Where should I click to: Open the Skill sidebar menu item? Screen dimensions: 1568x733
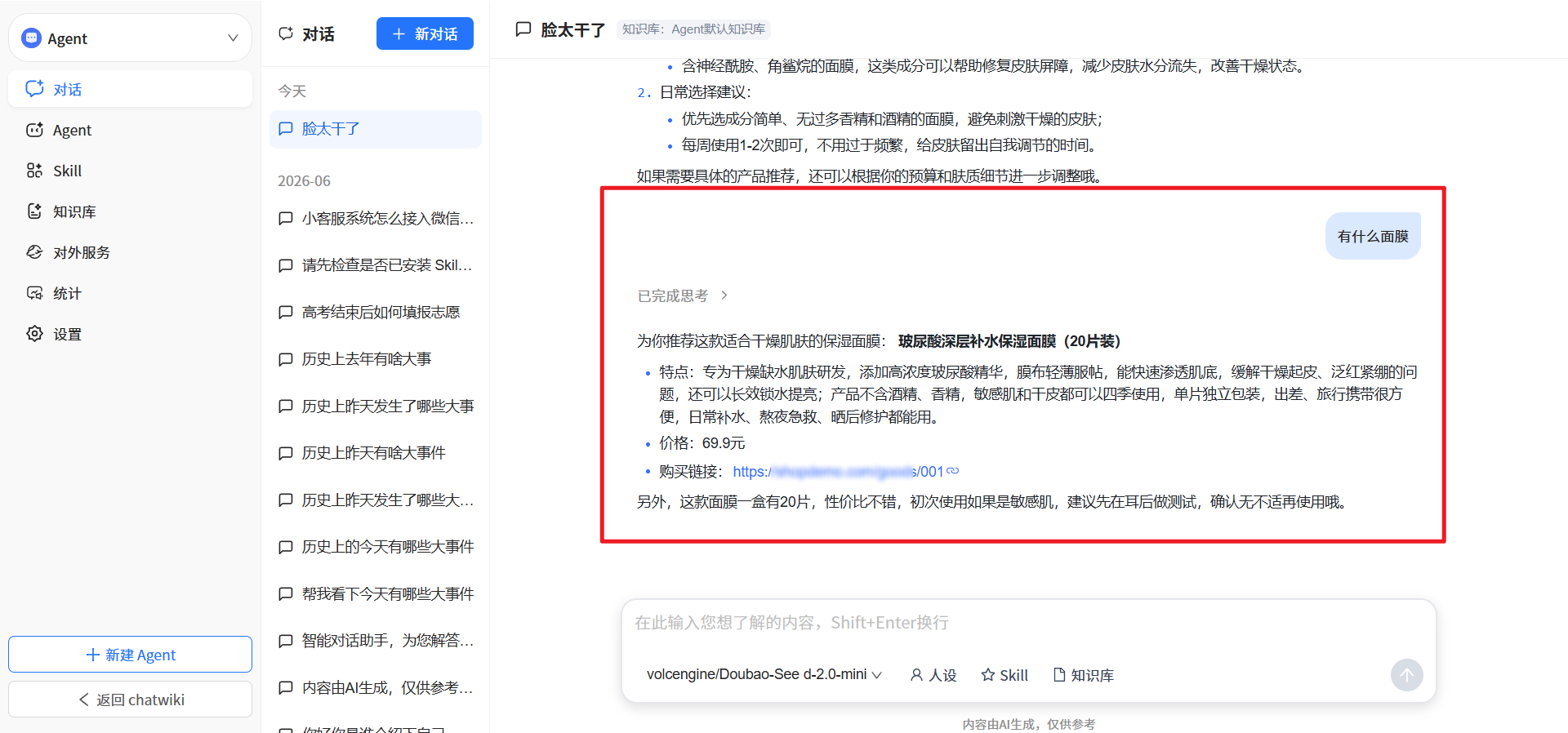pos(130,171)
